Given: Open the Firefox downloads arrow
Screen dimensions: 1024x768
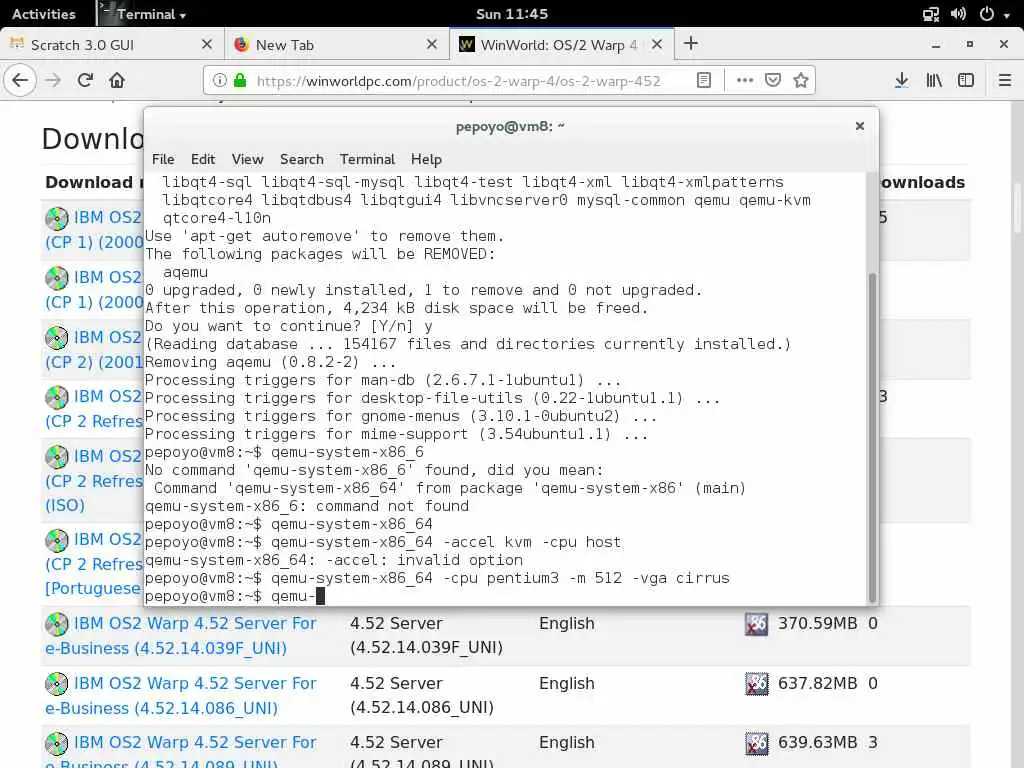Looking at the screenshot, I should (x=901, y=80).
